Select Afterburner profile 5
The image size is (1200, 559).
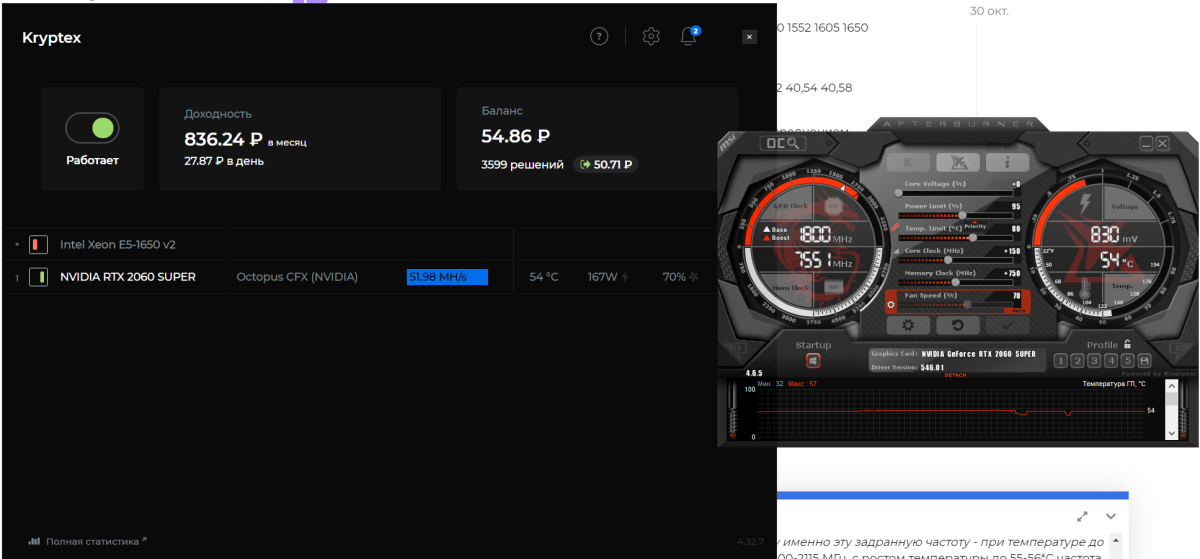tap(1127, 360)
